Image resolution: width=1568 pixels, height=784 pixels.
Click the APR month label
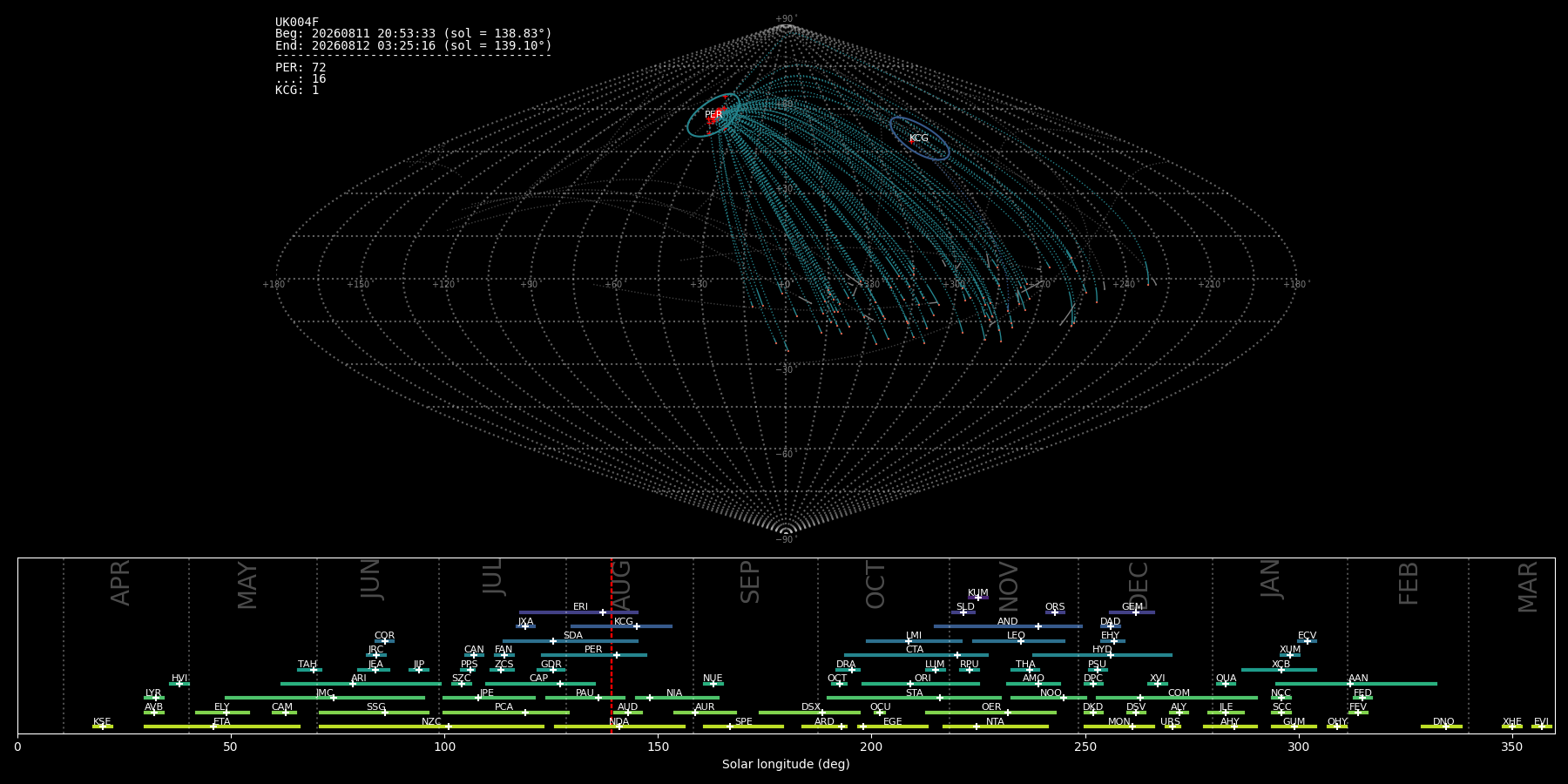click(120, 582)
